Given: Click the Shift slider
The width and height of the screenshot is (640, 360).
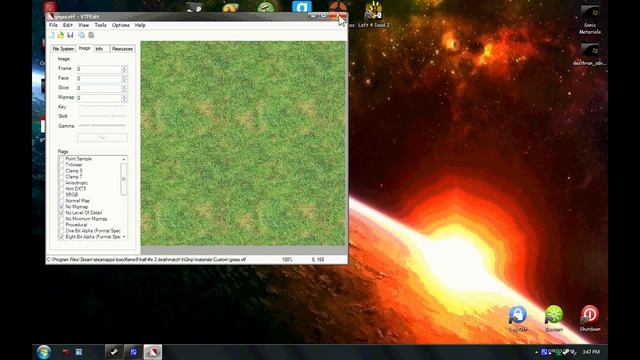Looking at the screenshot, I should [x=102, y=116].
